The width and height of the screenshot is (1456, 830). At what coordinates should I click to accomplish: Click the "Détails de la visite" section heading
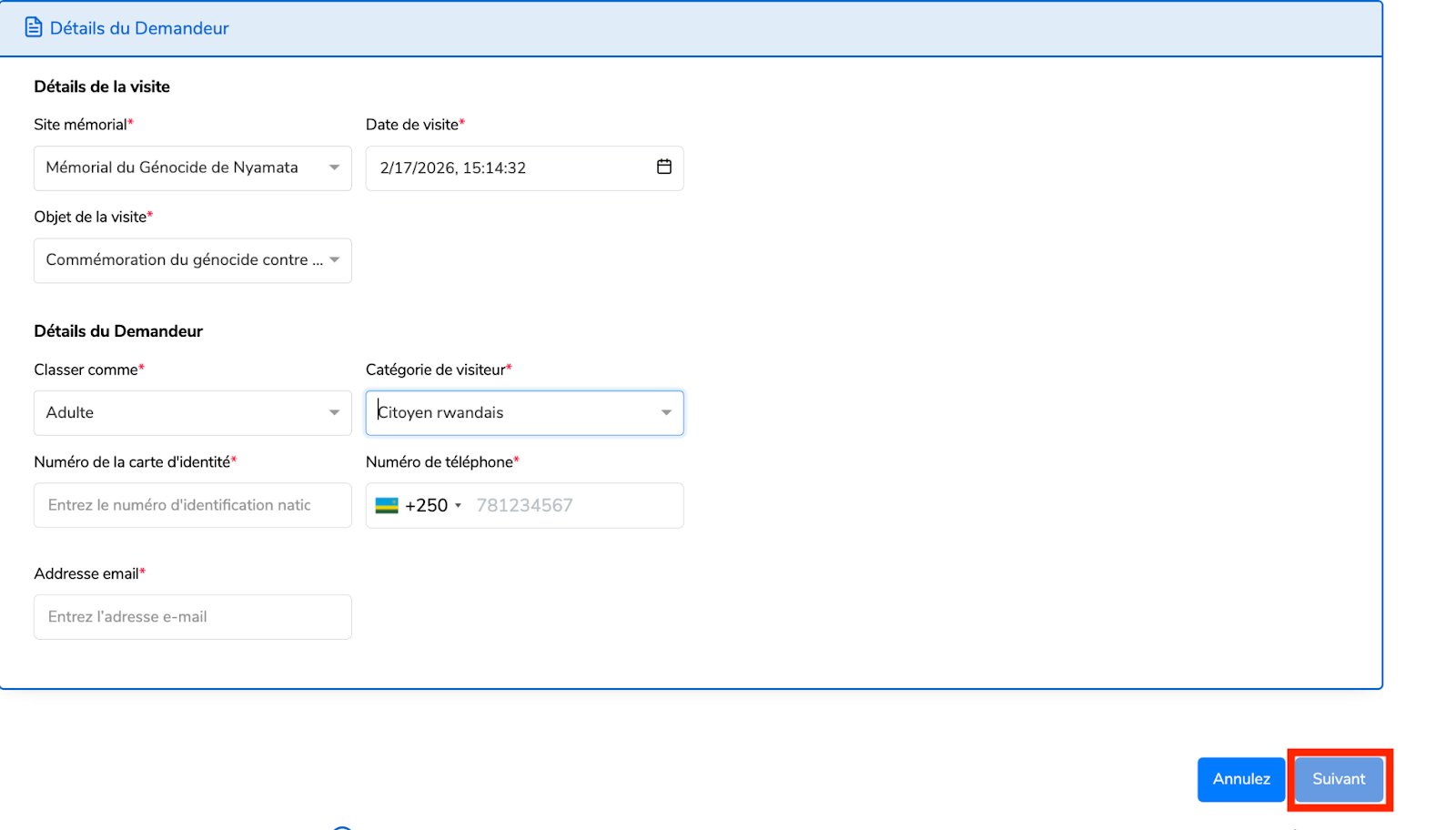tap(102, 86)
